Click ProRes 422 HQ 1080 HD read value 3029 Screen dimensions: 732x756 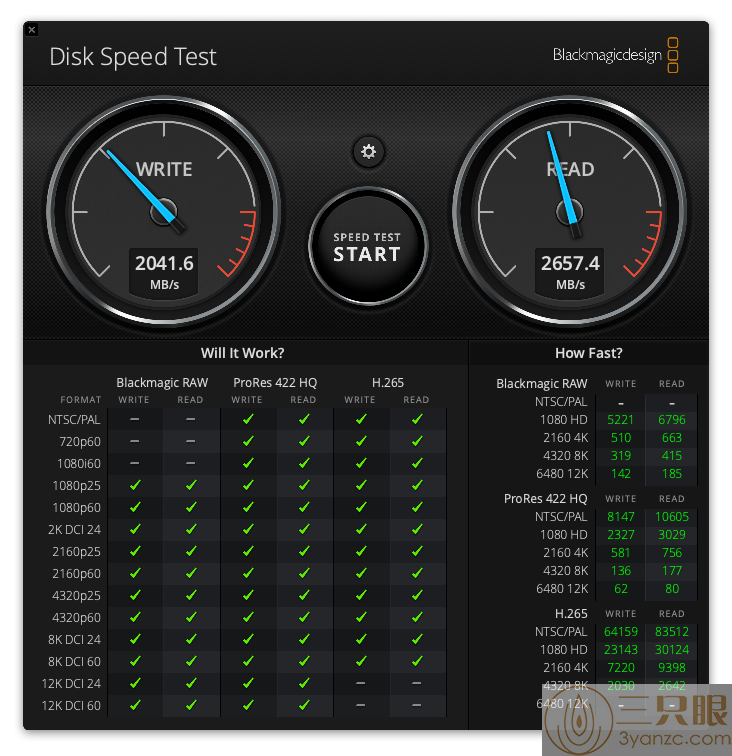[x=672, y=535]
